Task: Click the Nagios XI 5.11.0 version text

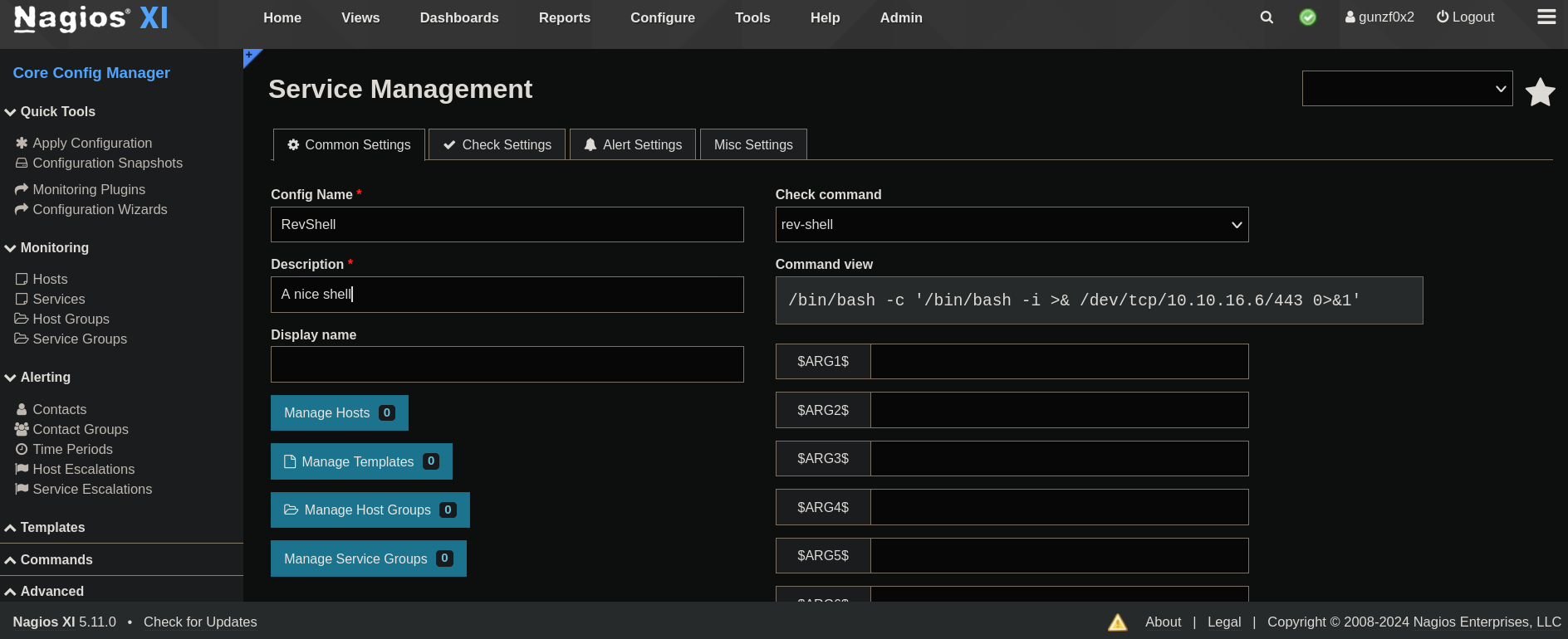Action: coord(65,622)
